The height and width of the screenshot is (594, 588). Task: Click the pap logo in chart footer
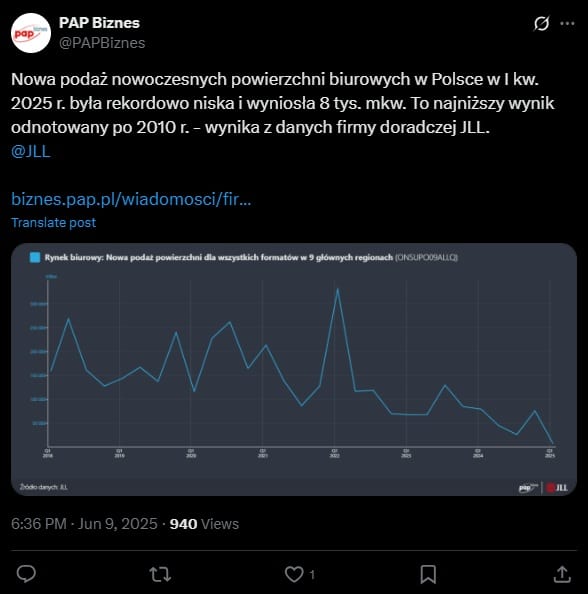coord(528,488)
